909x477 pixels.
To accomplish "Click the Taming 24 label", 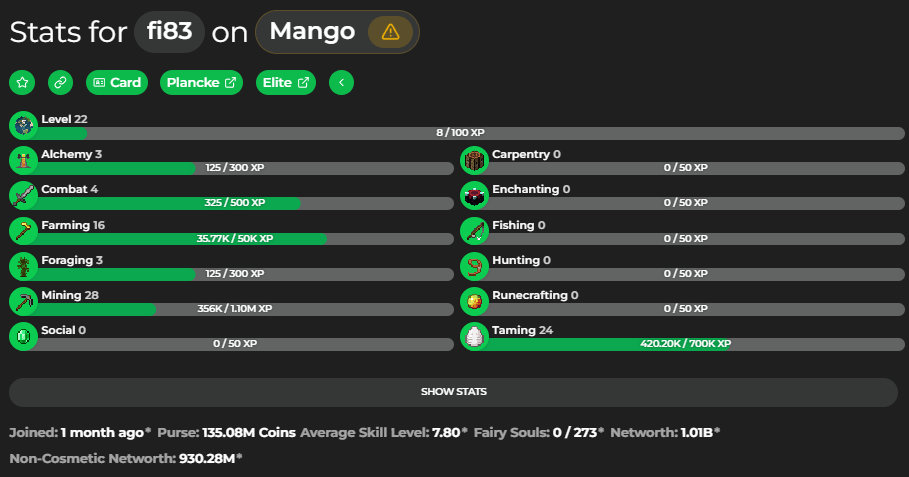I will tap(522, 330).
